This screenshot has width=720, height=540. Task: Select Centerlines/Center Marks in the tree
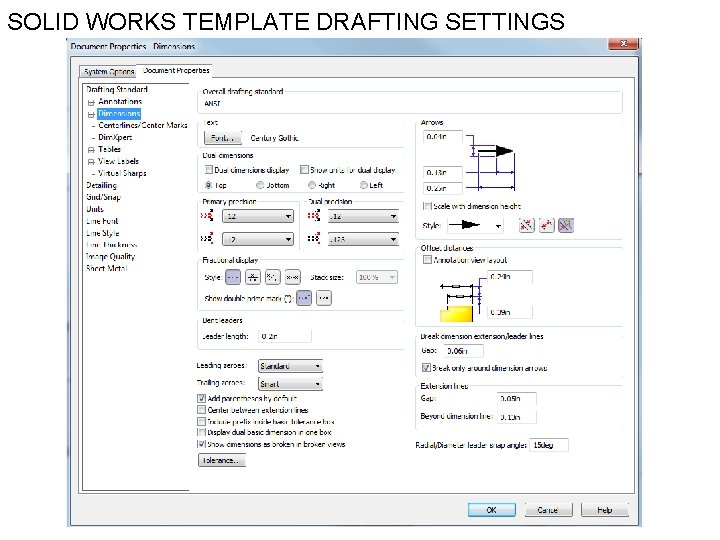pyautogui.click(x=142, y=125)
